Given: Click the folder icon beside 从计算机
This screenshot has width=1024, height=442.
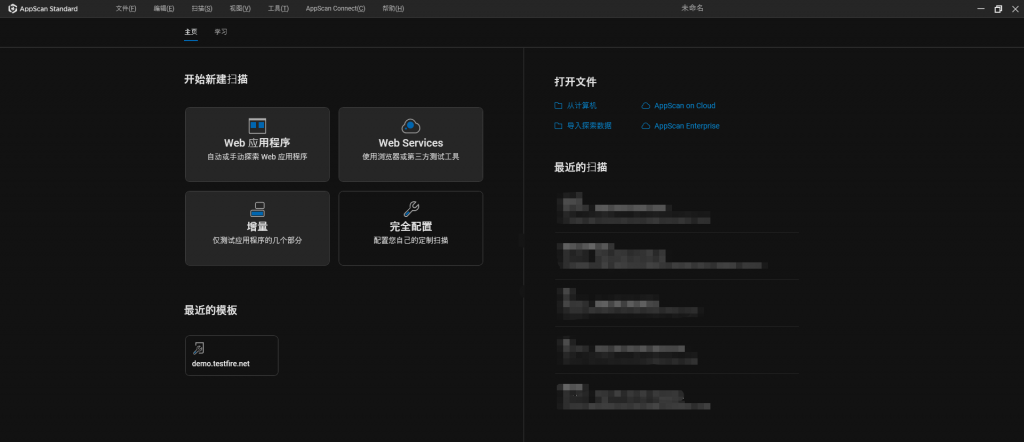Looking at the screenshot, I should pos(558,106).
